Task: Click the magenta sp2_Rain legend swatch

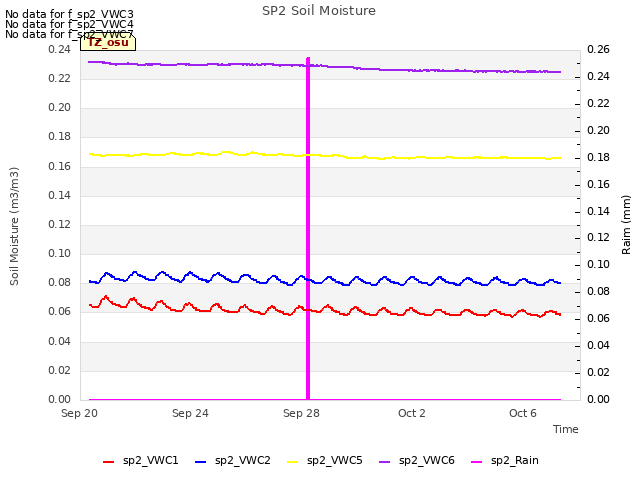Action: click(x=476, y=462)
